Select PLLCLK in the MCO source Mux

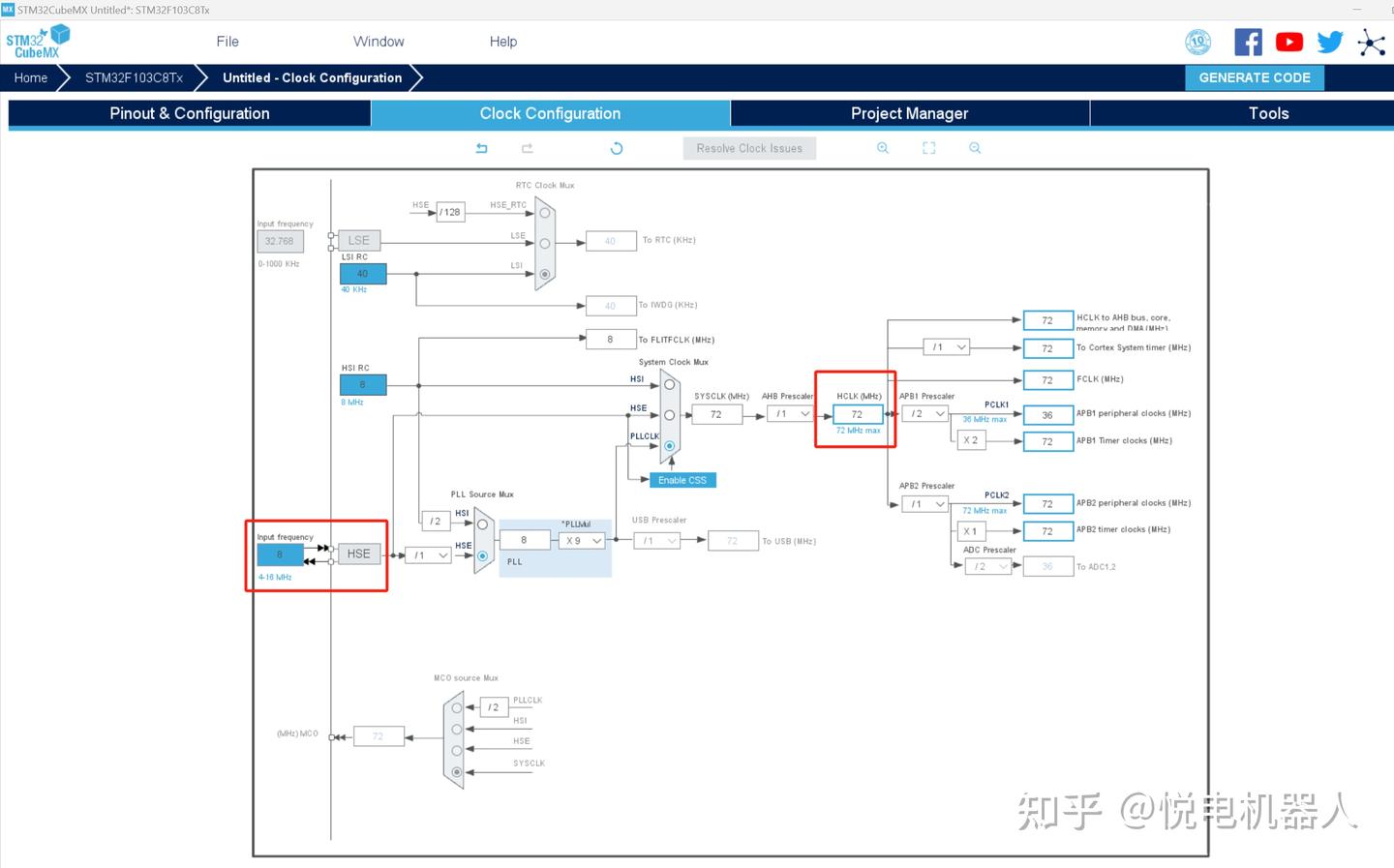455,707
